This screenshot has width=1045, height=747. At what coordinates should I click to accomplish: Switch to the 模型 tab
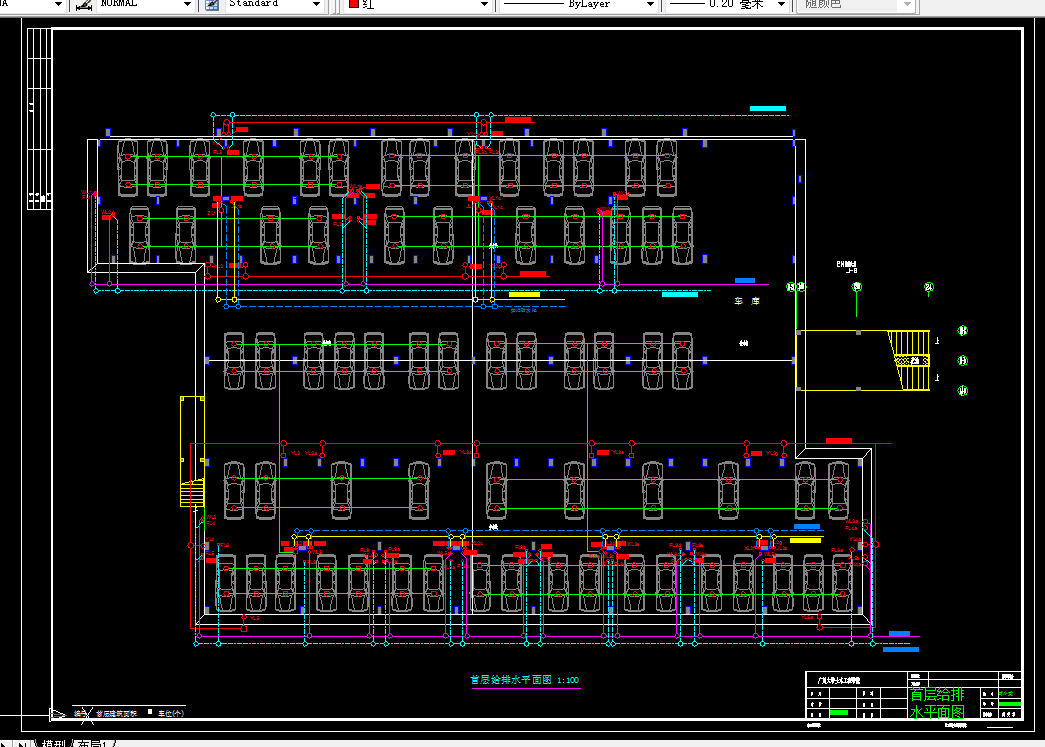pyautogui.click(x=55, y=743)
